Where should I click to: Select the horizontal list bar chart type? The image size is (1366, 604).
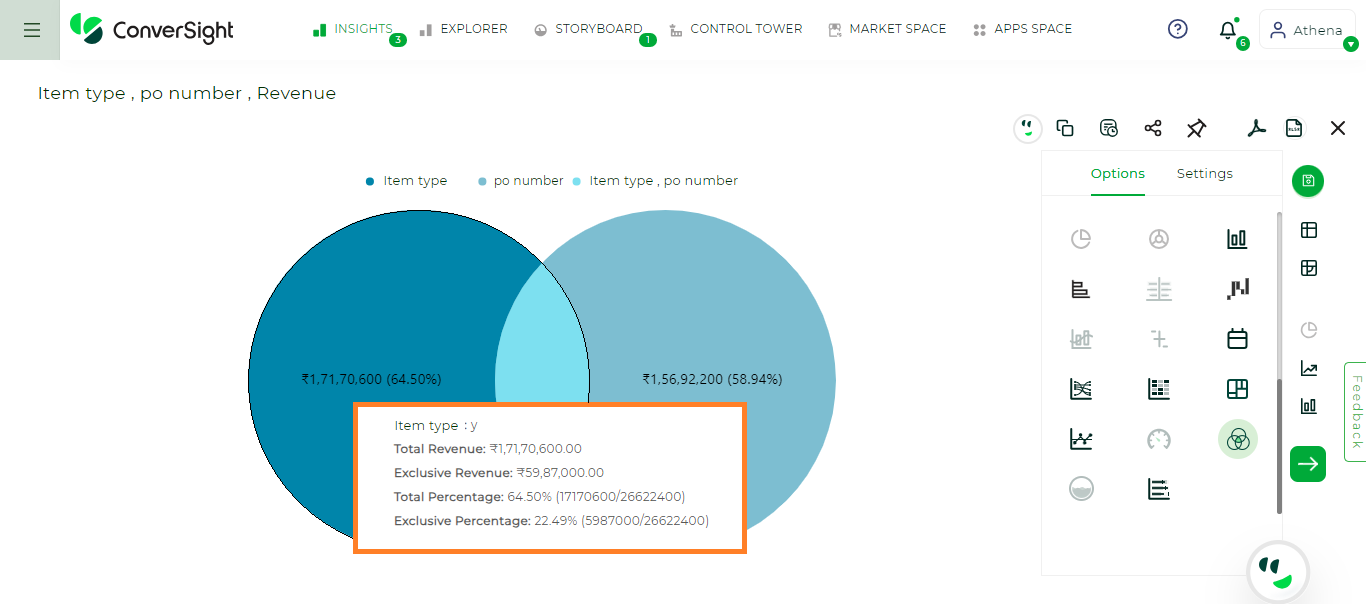tap(1159, 488)
